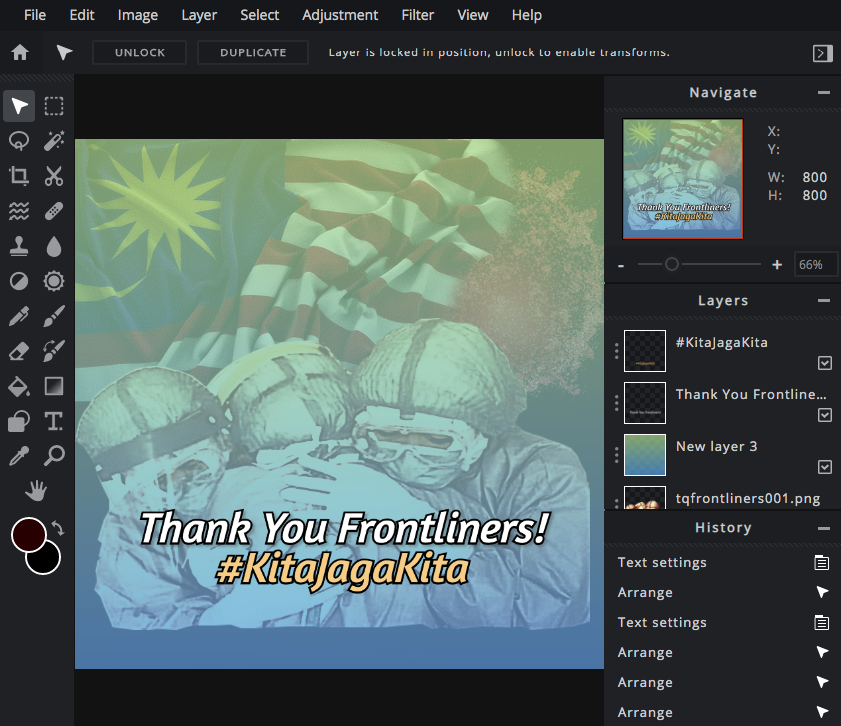
Task: Collapse the right side panel
Action: 823,53
